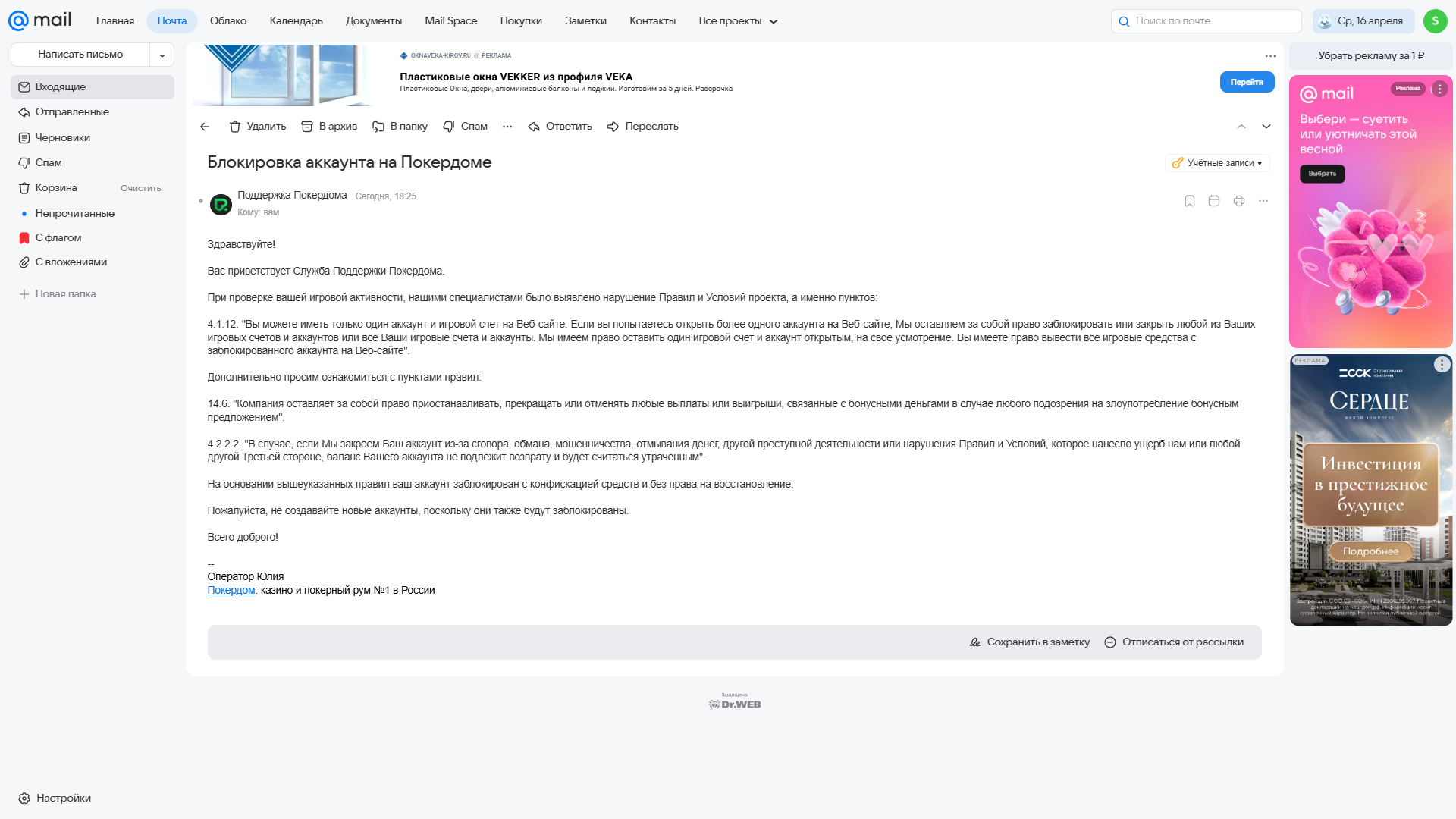Toggle the unread dot beside sender avatar
This screenshot has height=819, width=1456.
[201, 201]
